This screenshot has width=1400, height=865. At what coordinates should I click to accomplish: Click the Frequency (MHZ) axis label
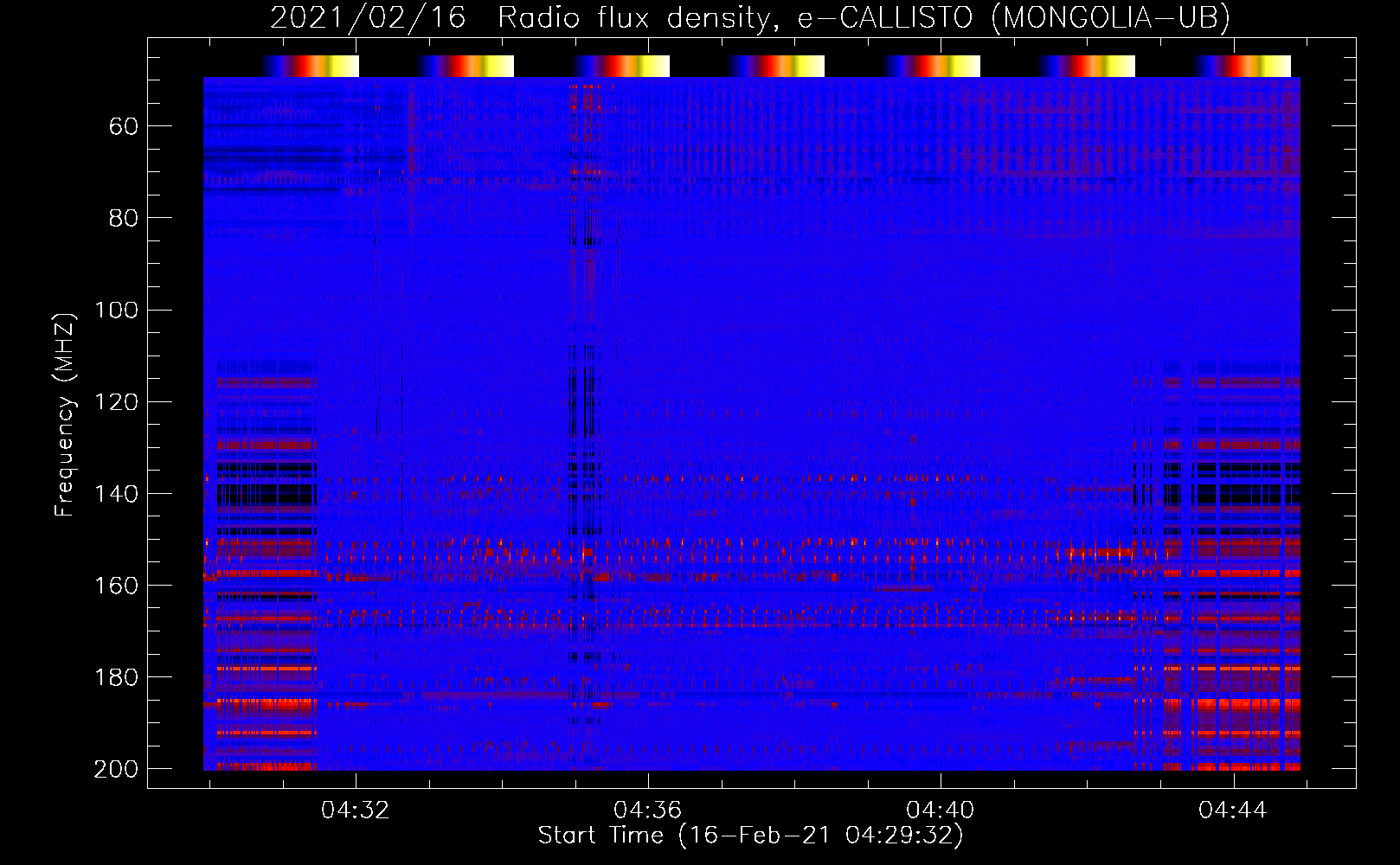click(65, 414)
